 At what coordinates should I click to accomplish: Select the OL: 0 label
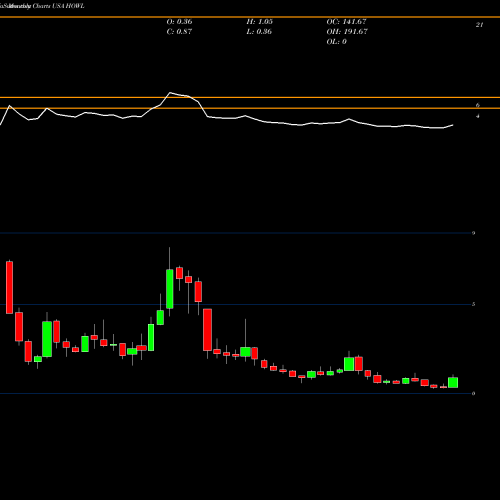337,42
